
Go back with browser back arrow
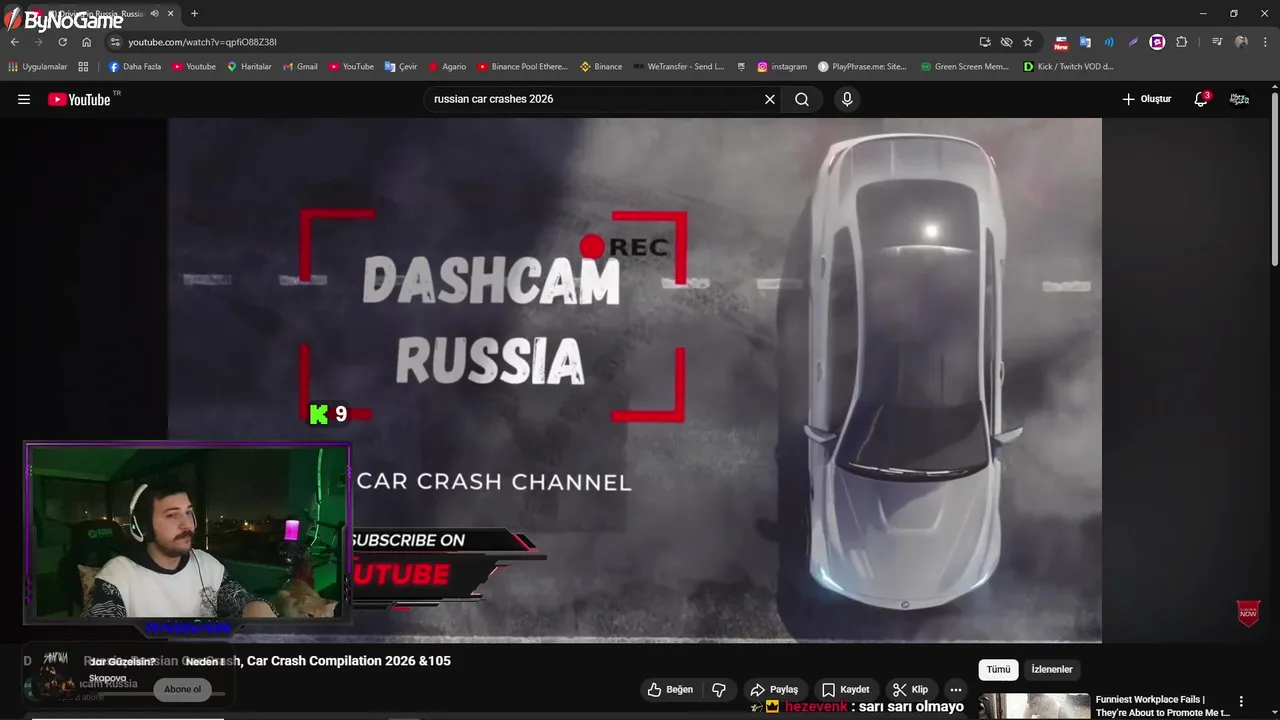pos(14,42)
